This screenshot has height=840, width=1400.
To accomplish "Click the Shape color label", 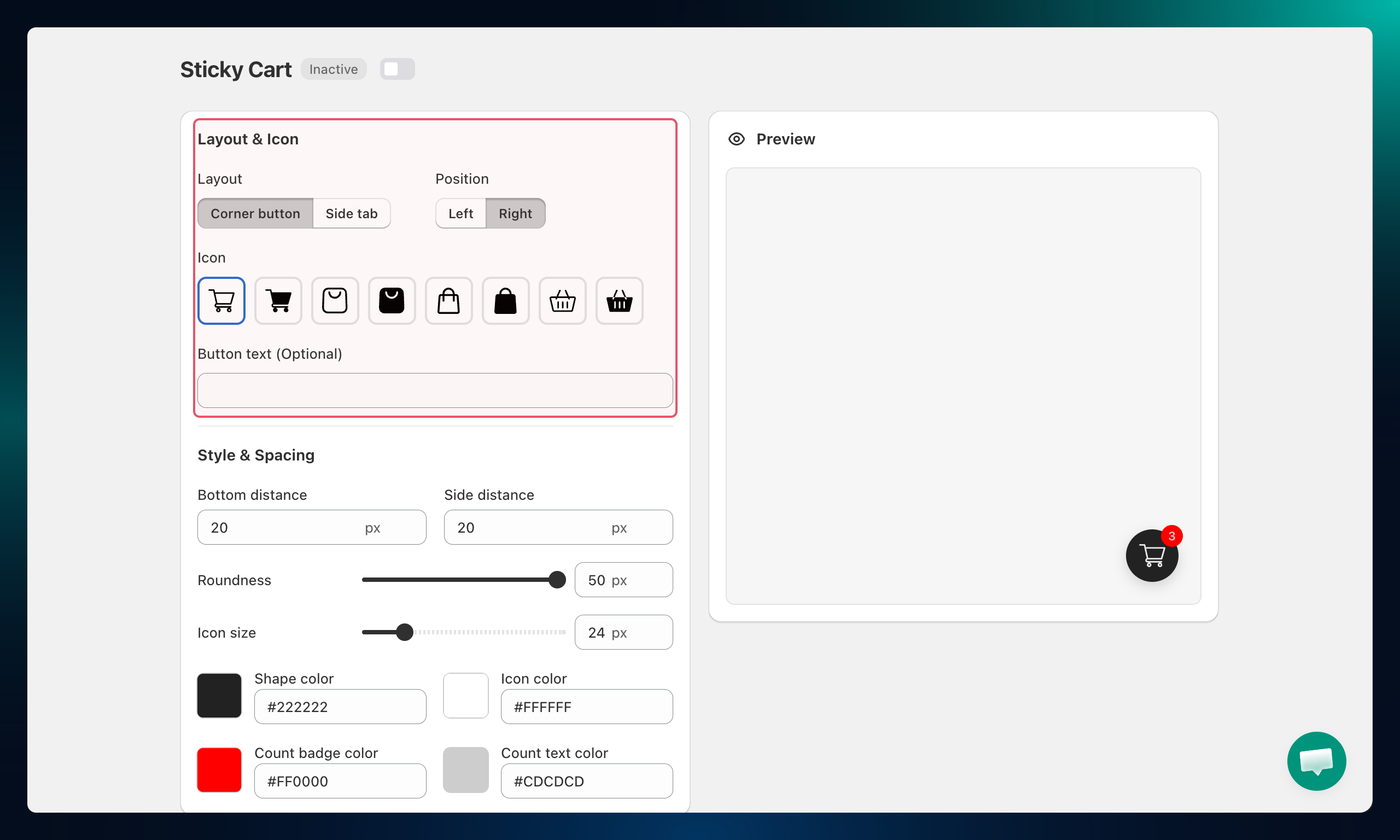I will [x=294, y=679].
